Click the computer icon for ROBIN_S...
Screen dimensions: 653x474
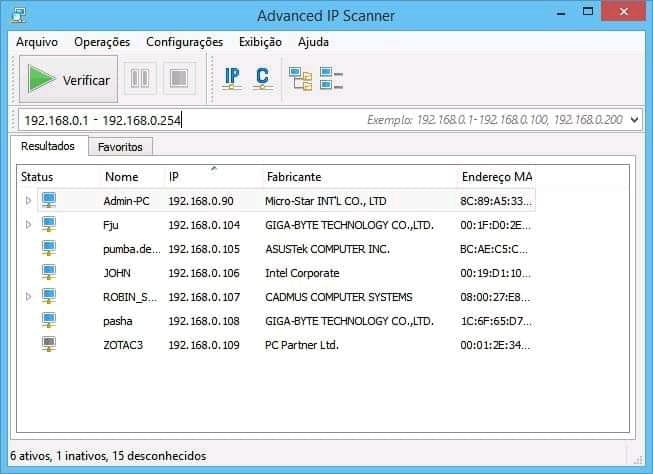tap(49, 297)
